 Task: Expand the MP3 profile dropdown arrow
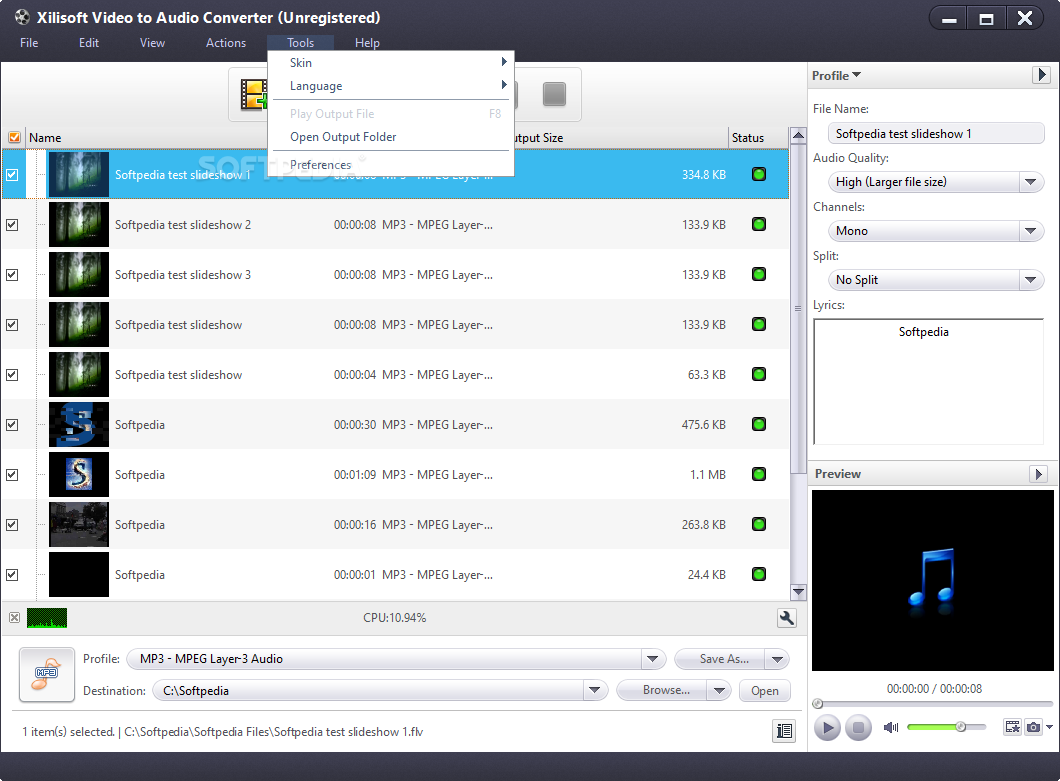point(652,659)
